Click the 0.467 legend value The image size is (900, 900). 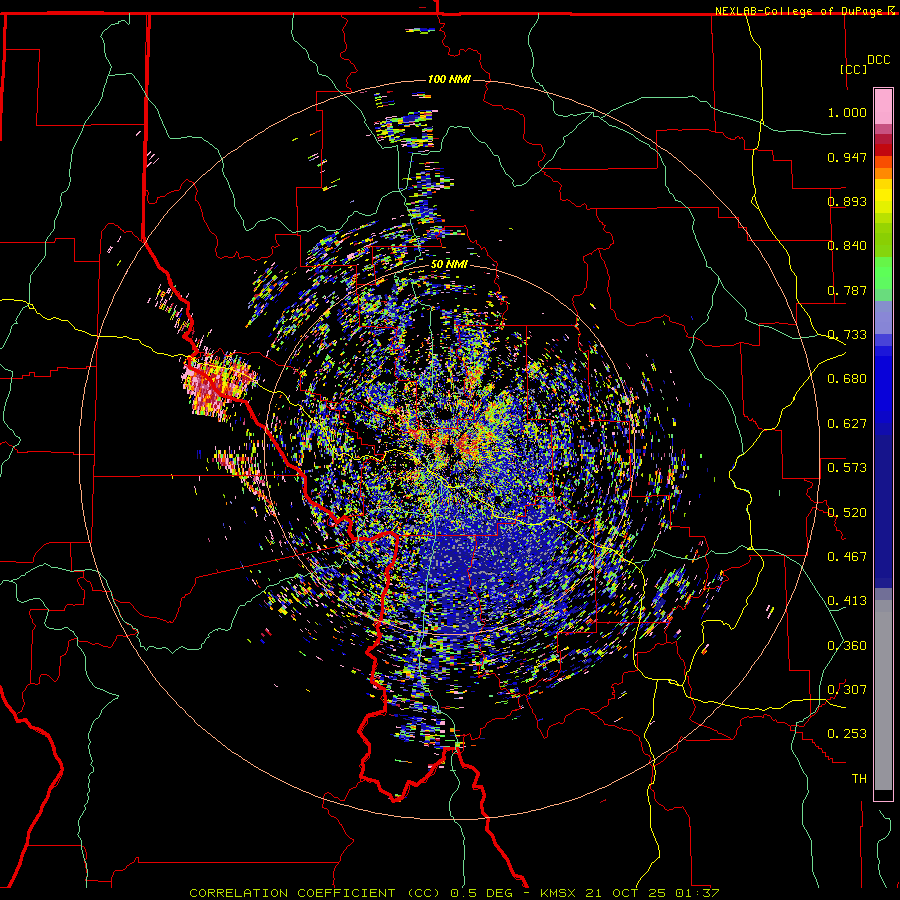[847, 557]
